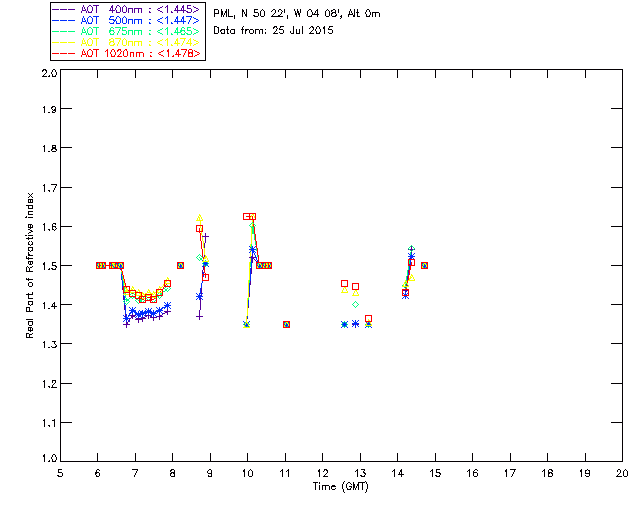Click the purple plus marker at 1.57 near 9 GMT

pos(206,236)
